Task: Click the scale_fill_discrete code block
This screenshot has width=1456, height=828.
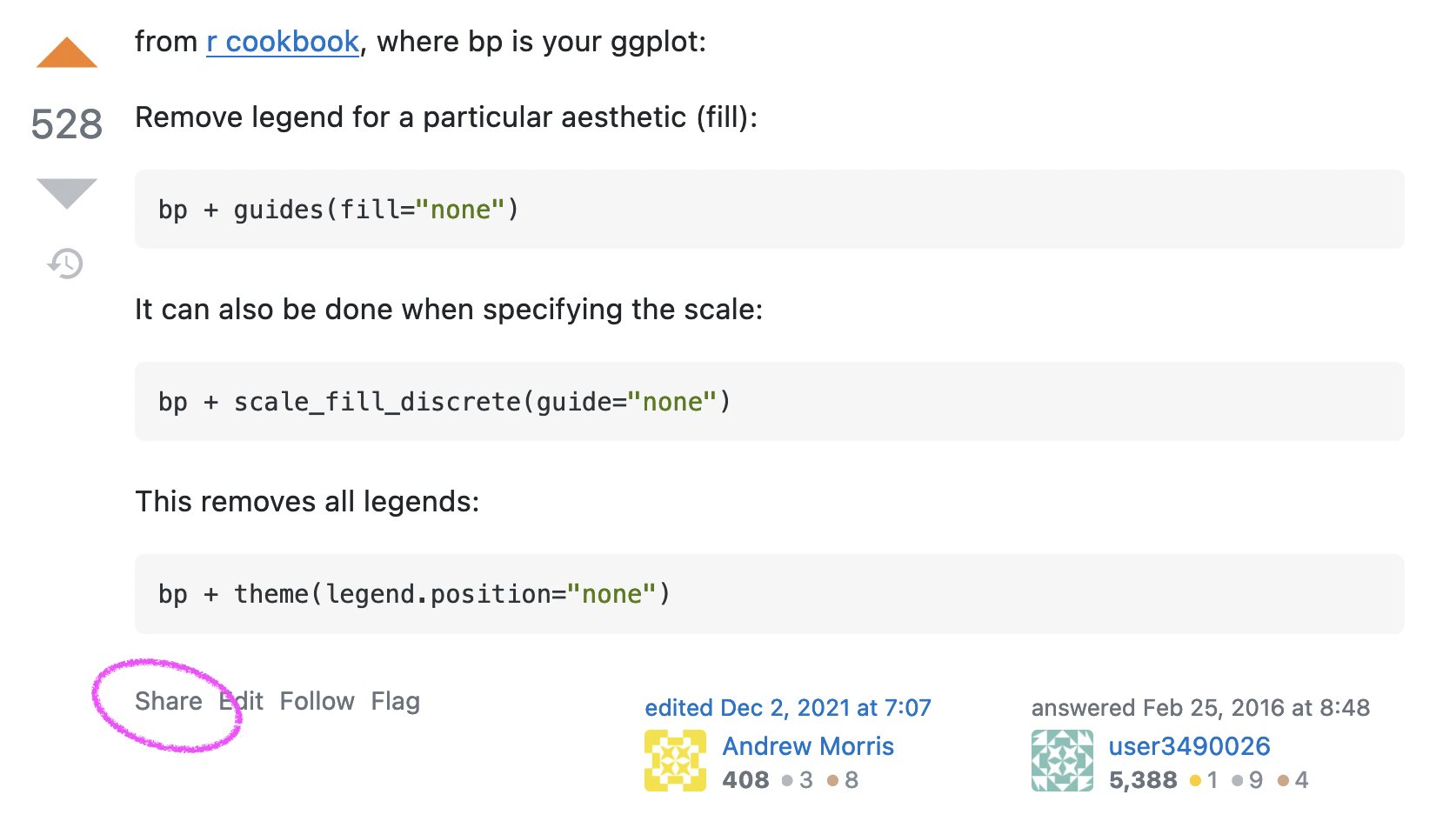Action: (769, 402)
